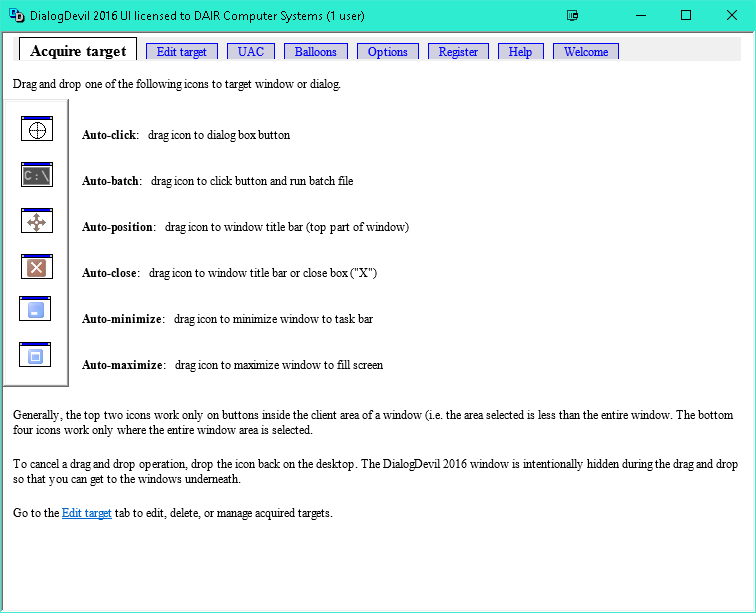Open the Register tab
The image size is (756, 613).
coord(458,52)
